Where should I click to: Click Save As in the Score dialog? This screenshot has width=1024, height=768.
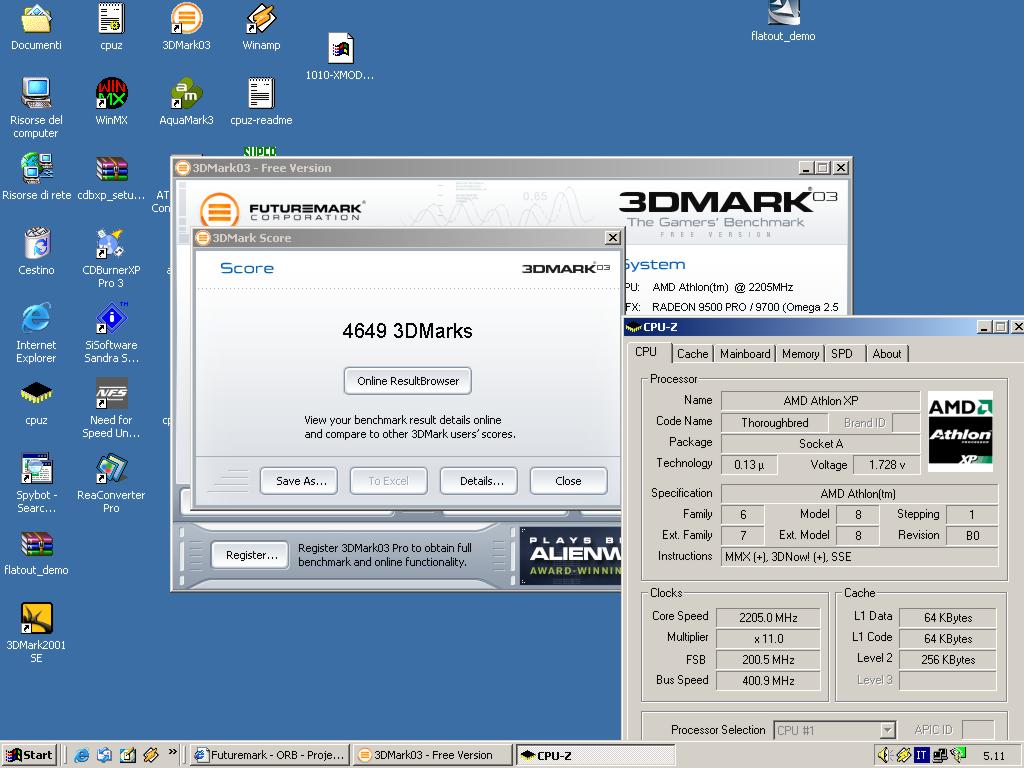point(299,481)
